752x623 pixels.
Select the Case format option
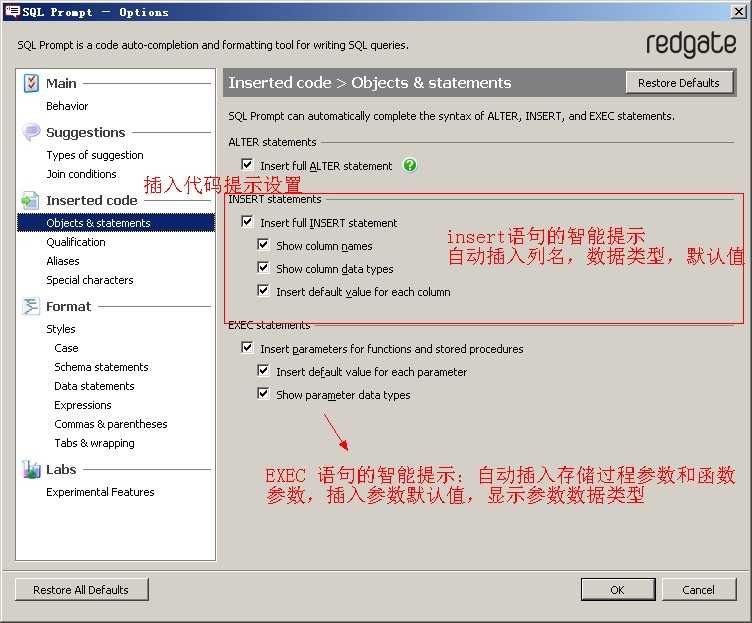point(66,348)
